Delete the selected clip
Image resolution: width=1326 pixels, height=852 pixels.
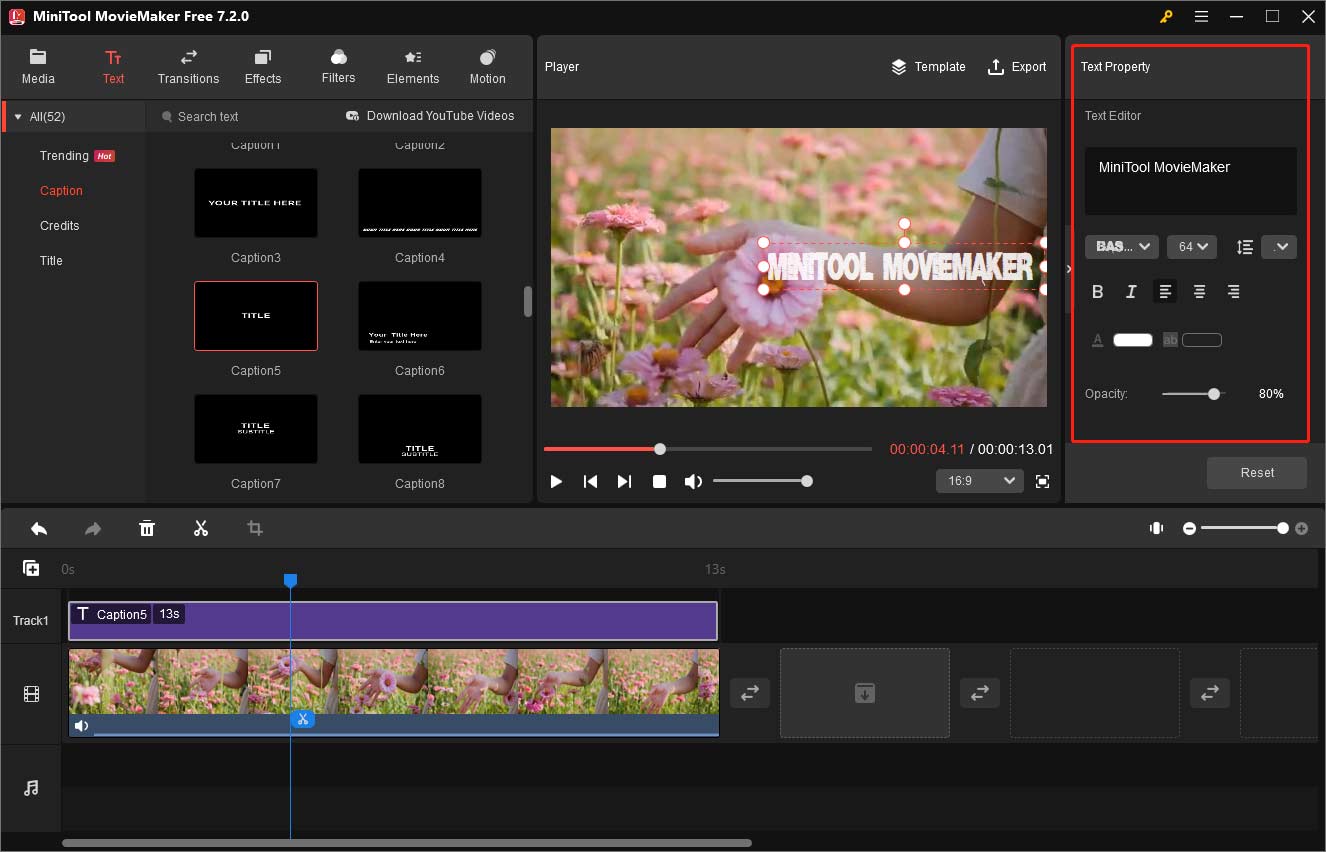tap(147, 528)
